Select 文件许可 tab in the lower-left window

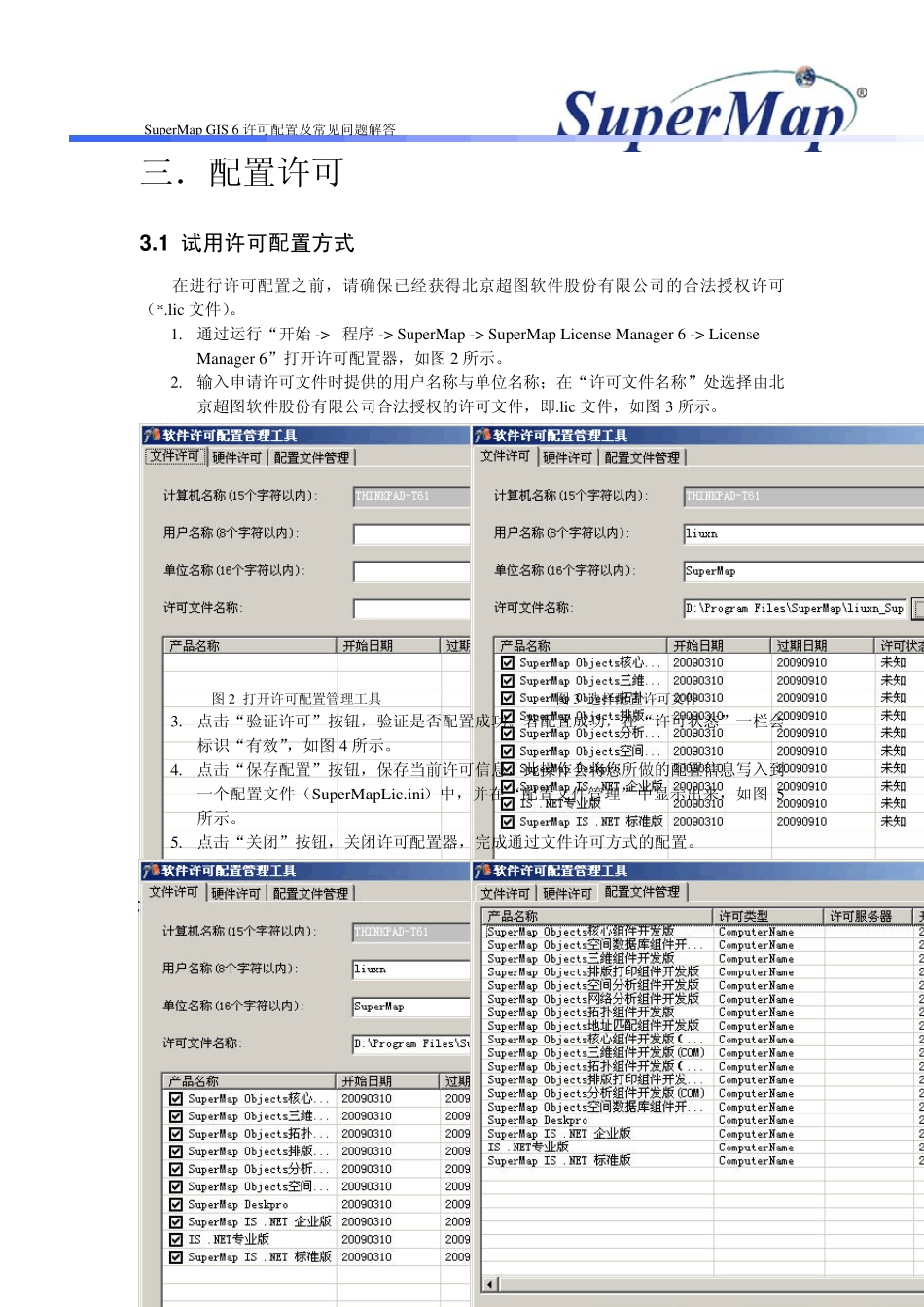[x=174, y=892]
